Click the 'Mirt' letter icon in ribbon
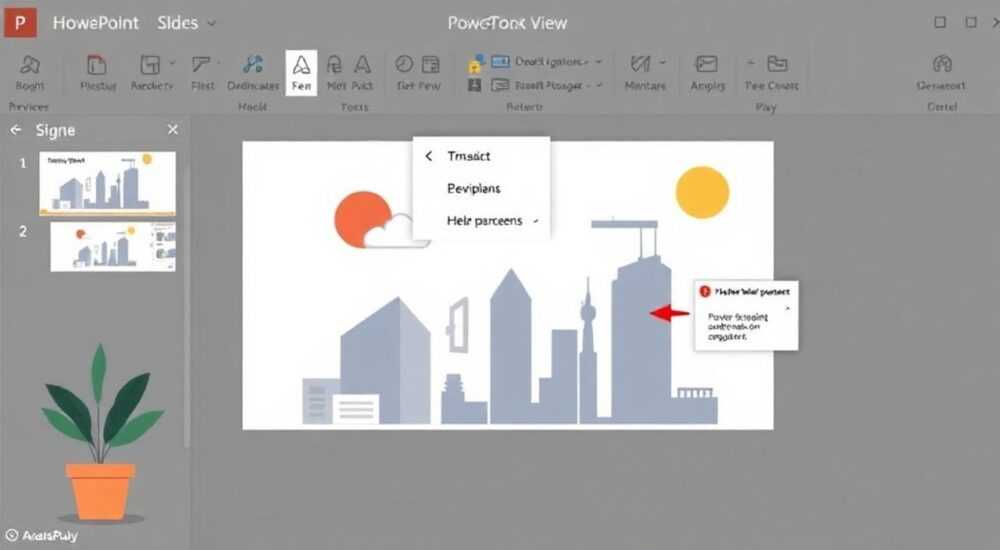 click(334, 64)
